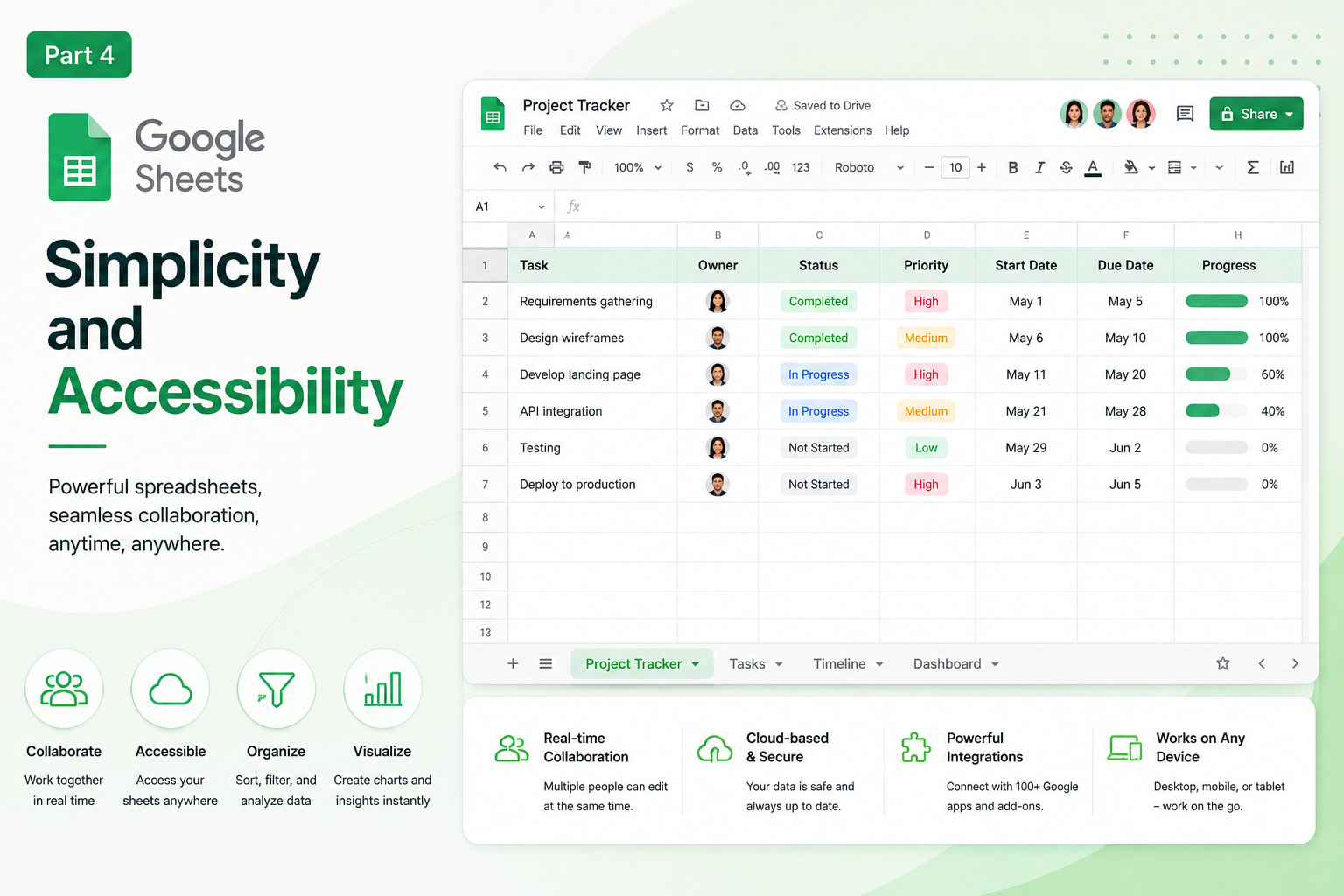1344x896 pixels.
Task: Click the Project Tracker document title
Action: pyautogui.click(x=576, y=105)
